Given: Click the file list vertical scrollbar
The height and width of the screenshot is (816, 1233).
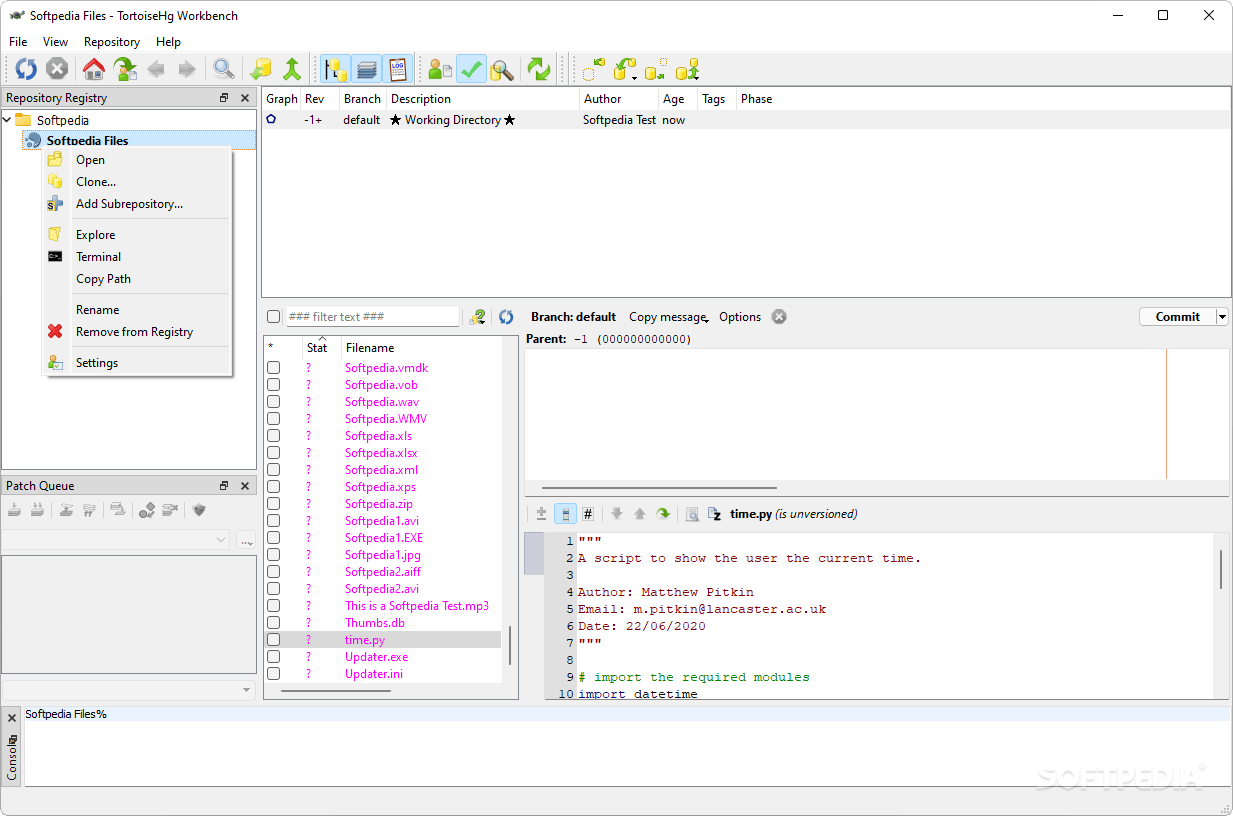Looking at the screenshot, I should pyautogui.click(x=510, y=645).
